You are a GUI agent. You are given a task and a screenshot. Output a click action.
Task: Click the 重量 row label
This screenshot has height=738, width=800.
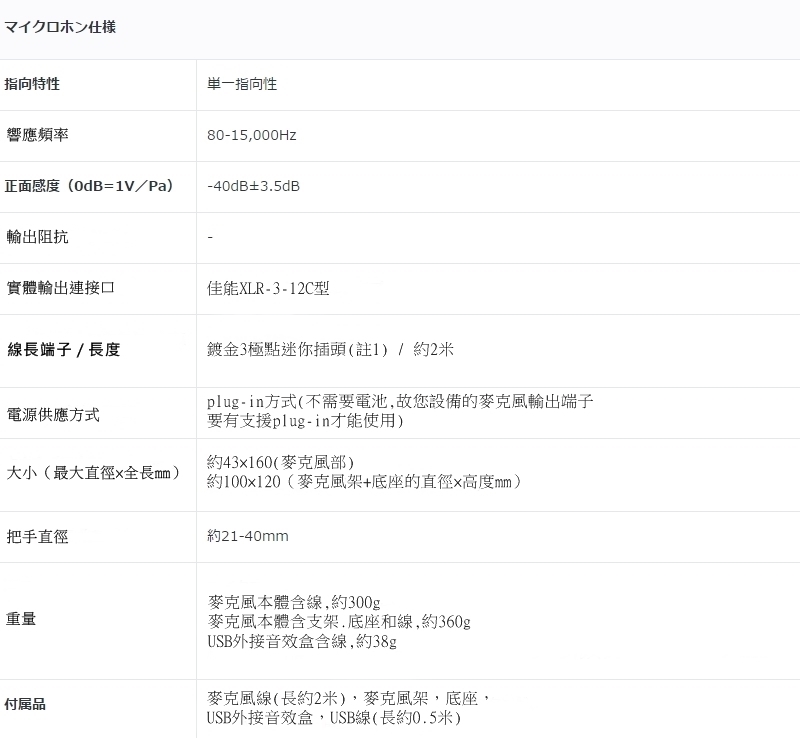click(x=21, y=620)
